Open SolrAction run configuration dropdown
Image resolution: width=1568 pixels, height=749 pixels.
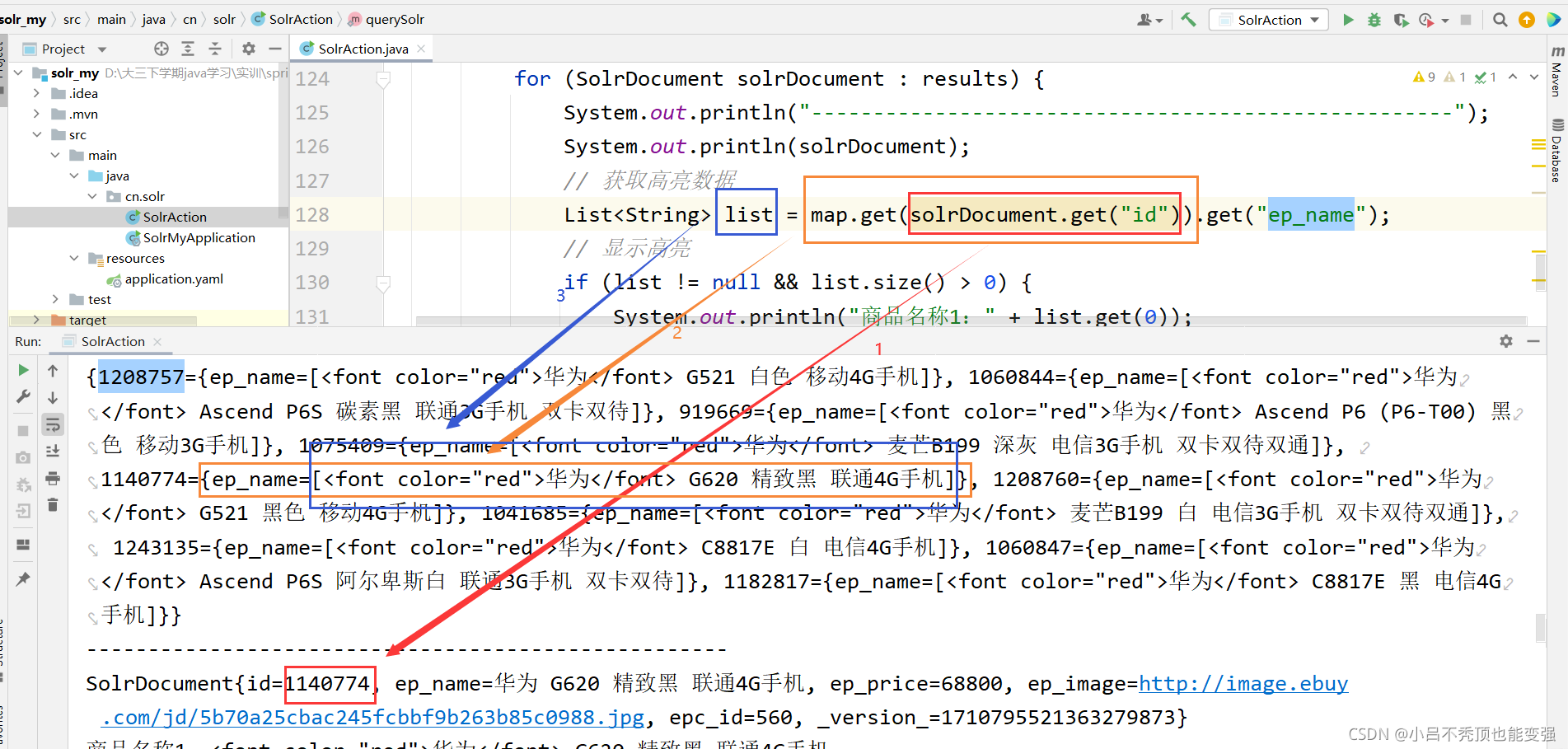click(1268, 20)
